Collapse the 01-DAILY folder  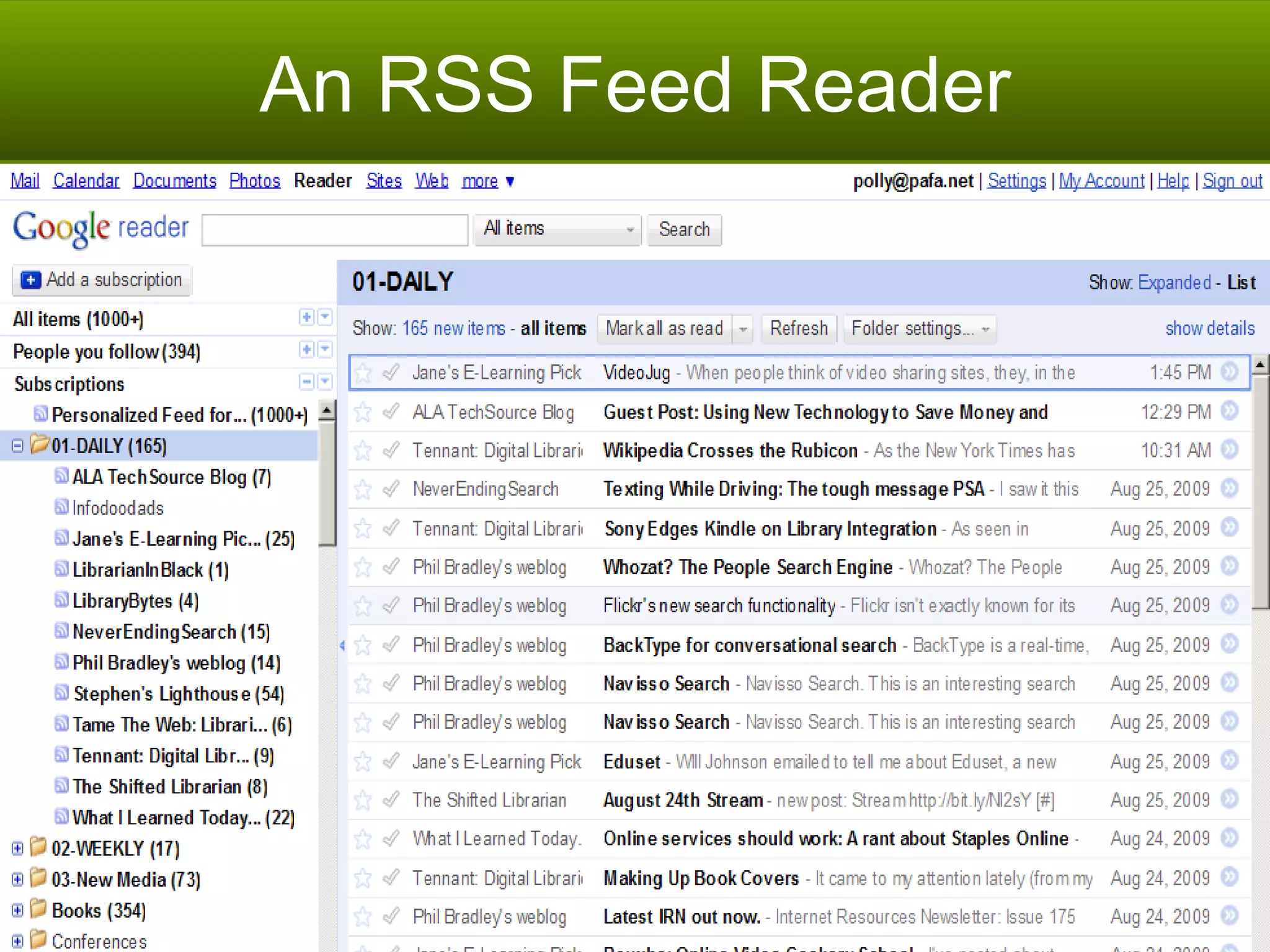17,446
